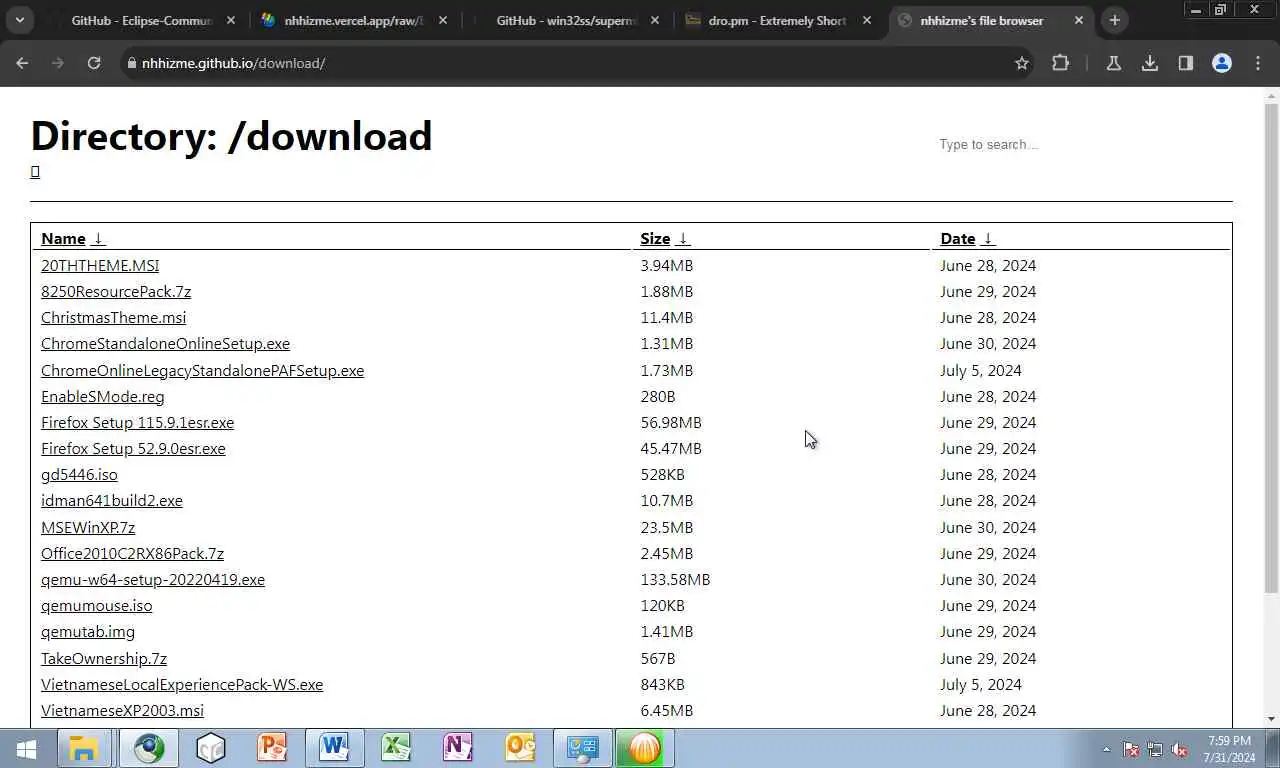1280x768 pixels.
Task: Reload the current page
Action: click(x=94, y=63)
